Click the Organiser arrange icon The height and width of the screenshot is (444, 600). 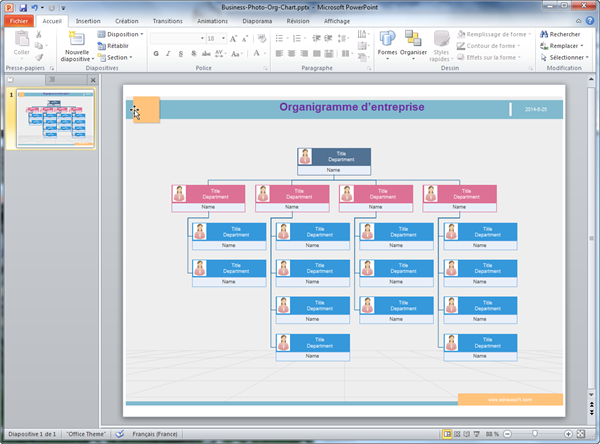[413, 43]
